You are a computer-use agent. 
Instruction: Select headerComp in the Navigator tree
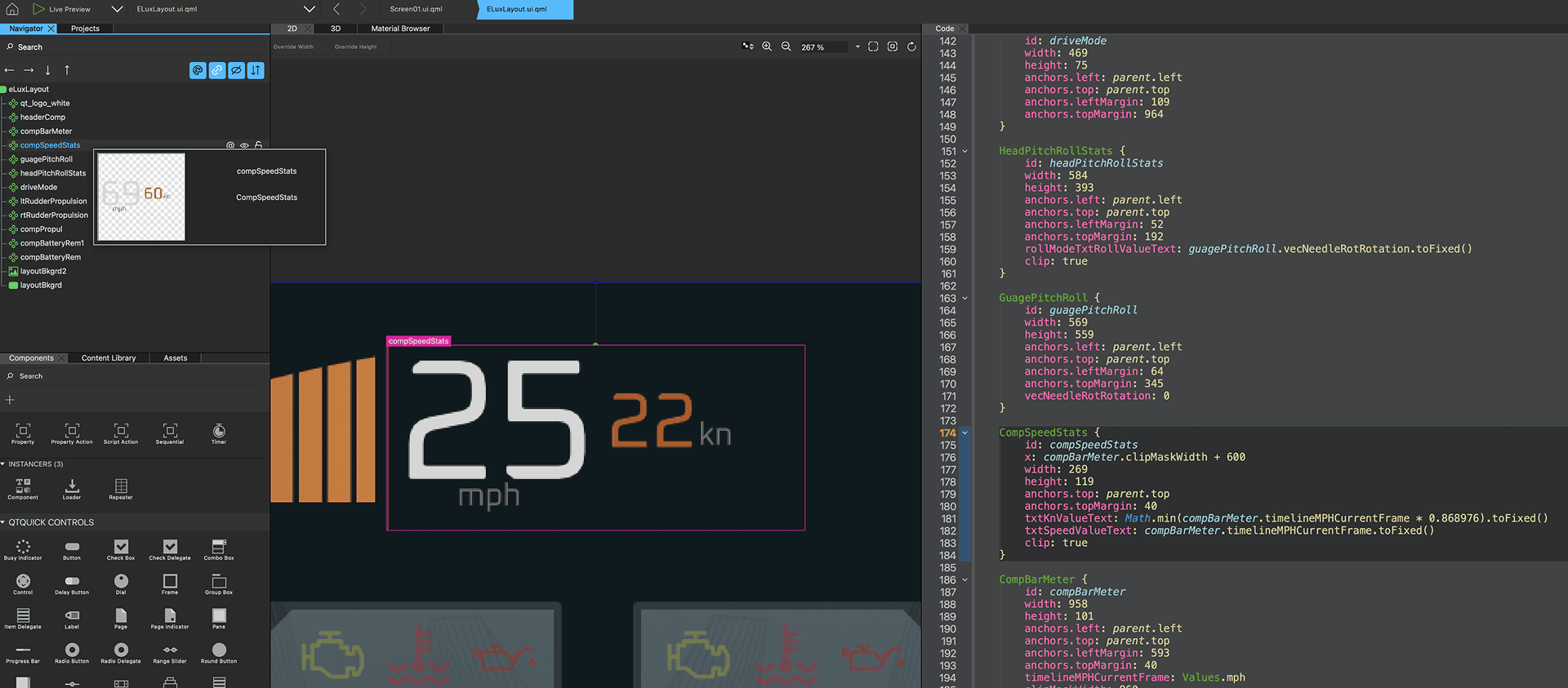pyautogui.click(x=42, y=118)
